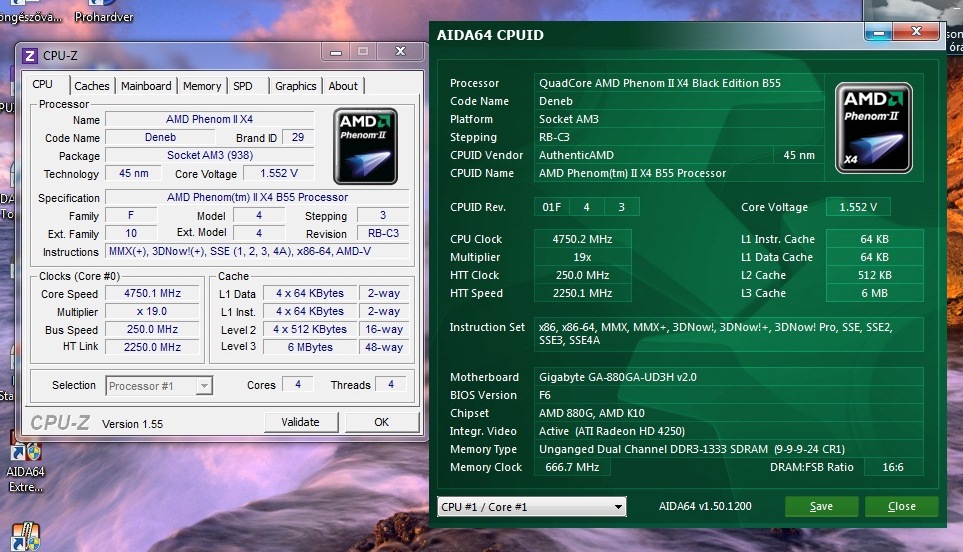Image resolution: width=963 pixels, height=552 pixels.
Task: Click the AIDA64 Multiplier 19x value
Action: tap(582, 257)
